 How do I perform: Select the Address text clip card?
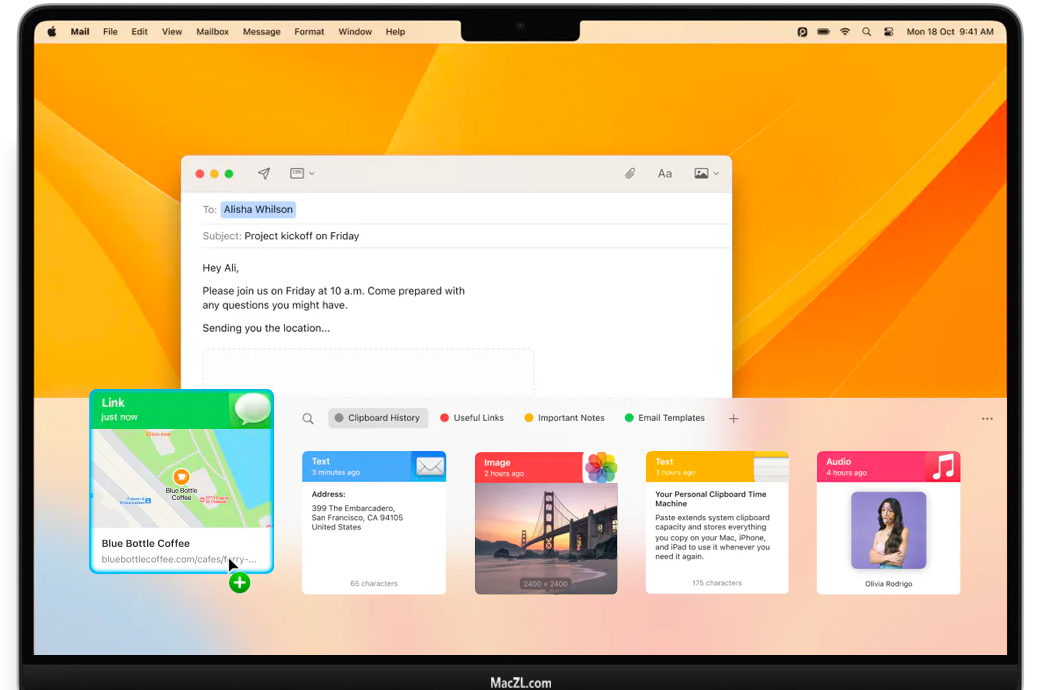[374, 523]
